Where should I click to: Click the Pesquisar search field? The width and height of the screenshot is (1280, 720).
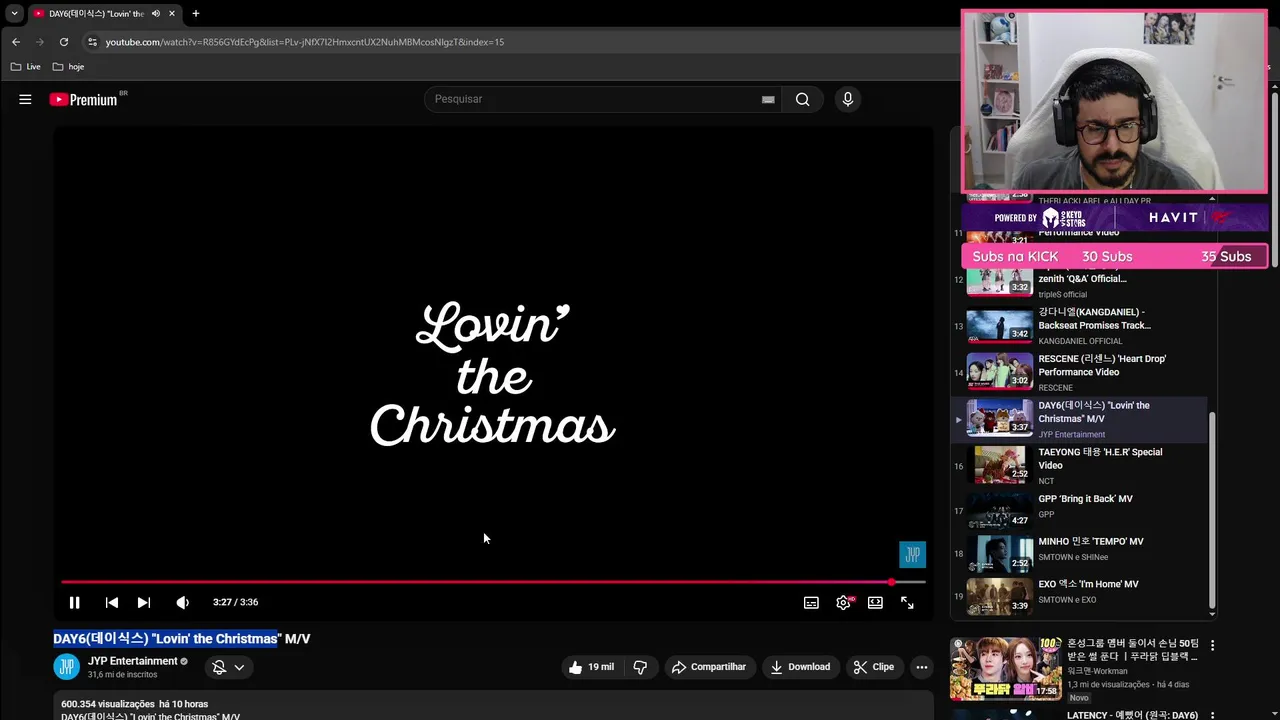click(x=595, y=99)
